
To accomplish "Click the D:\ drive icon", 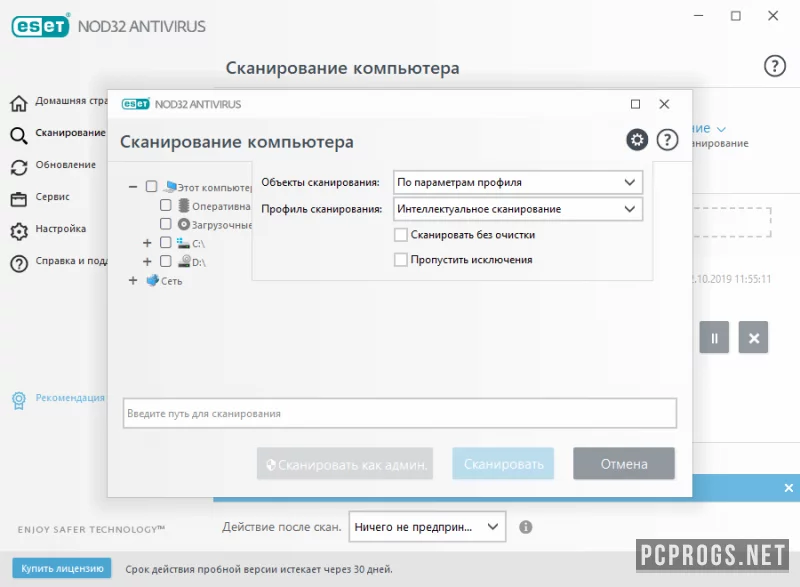I will tap(184, 261).
